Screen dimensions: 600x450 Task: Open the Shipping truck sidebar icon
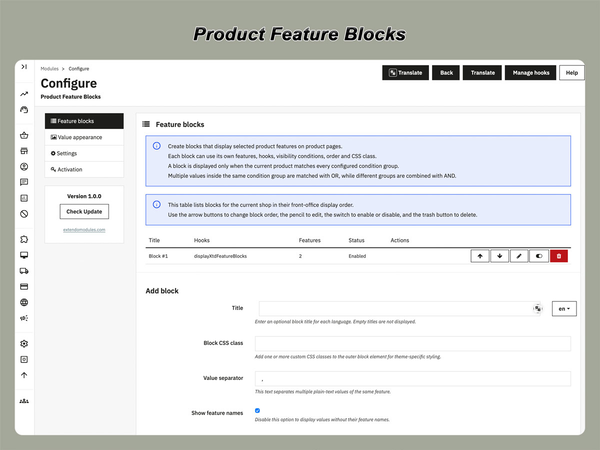24,271
